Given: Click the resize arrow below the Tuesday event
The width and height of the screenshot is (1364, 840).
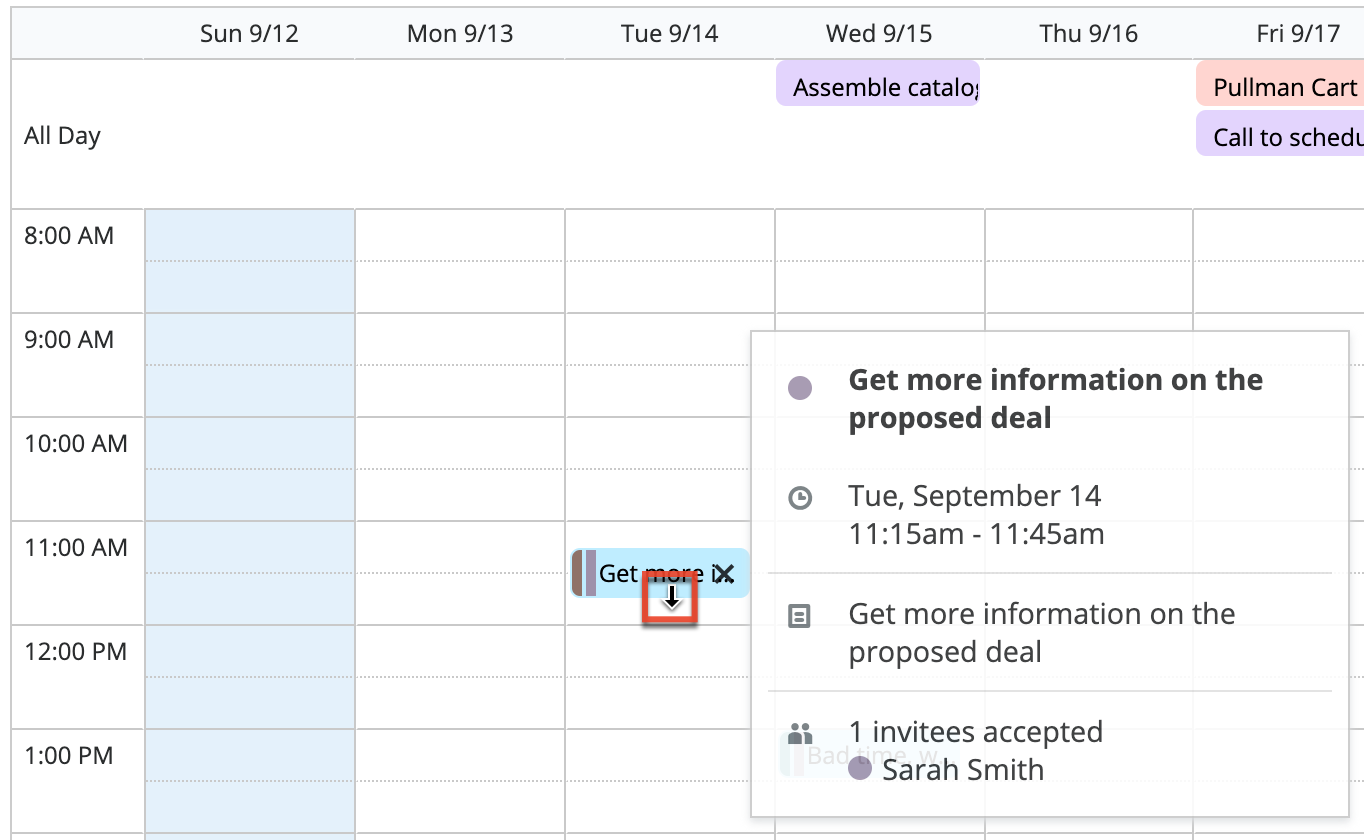Looking at the screenshot, I should [671, 598].
